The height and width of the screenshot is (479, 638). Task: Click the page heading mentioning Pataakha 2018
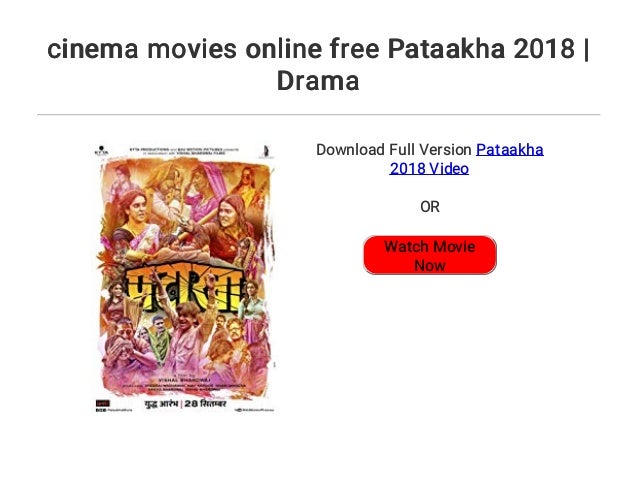(x=318, y=64)
